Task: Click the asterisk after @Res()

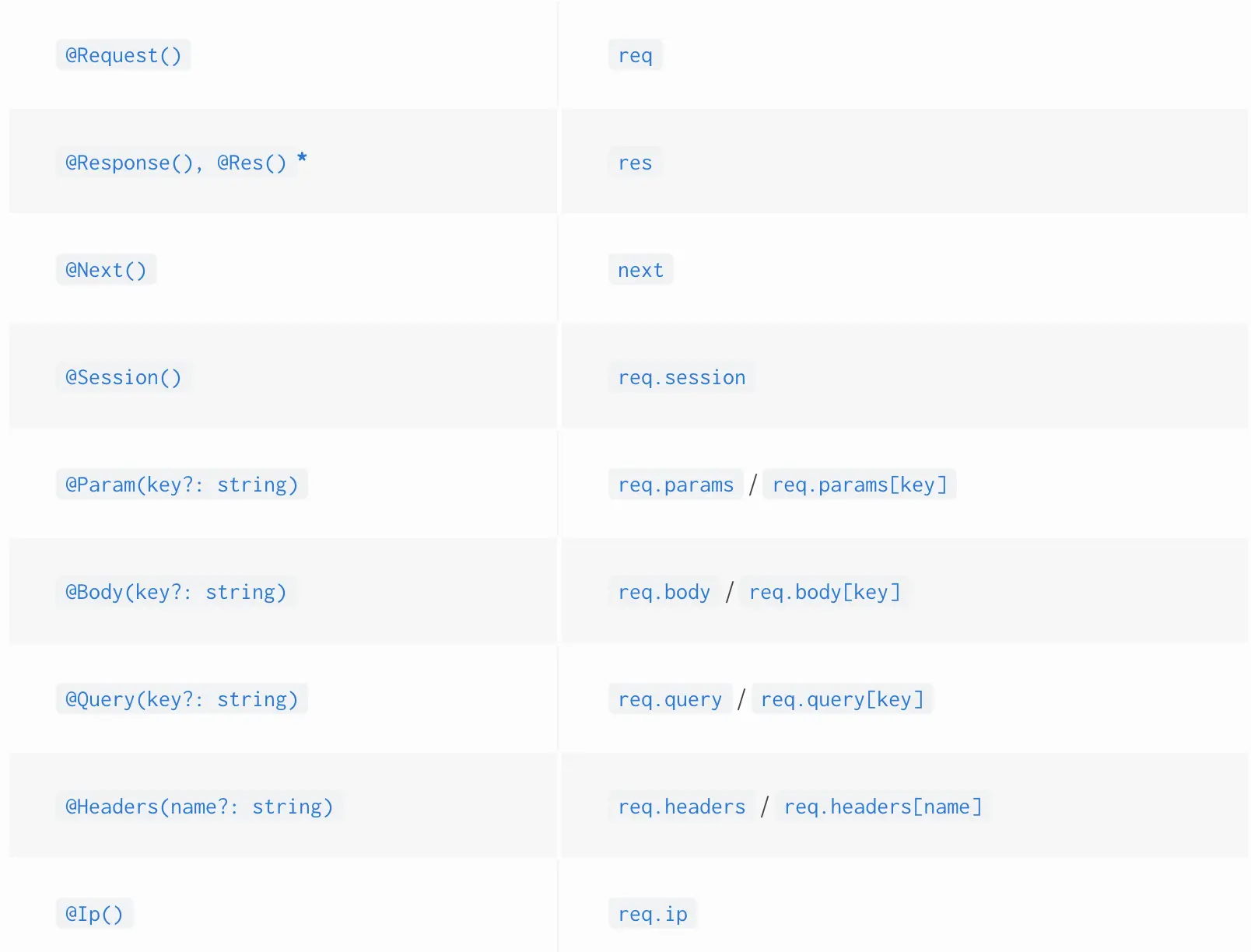Action: tap(303, 159)
